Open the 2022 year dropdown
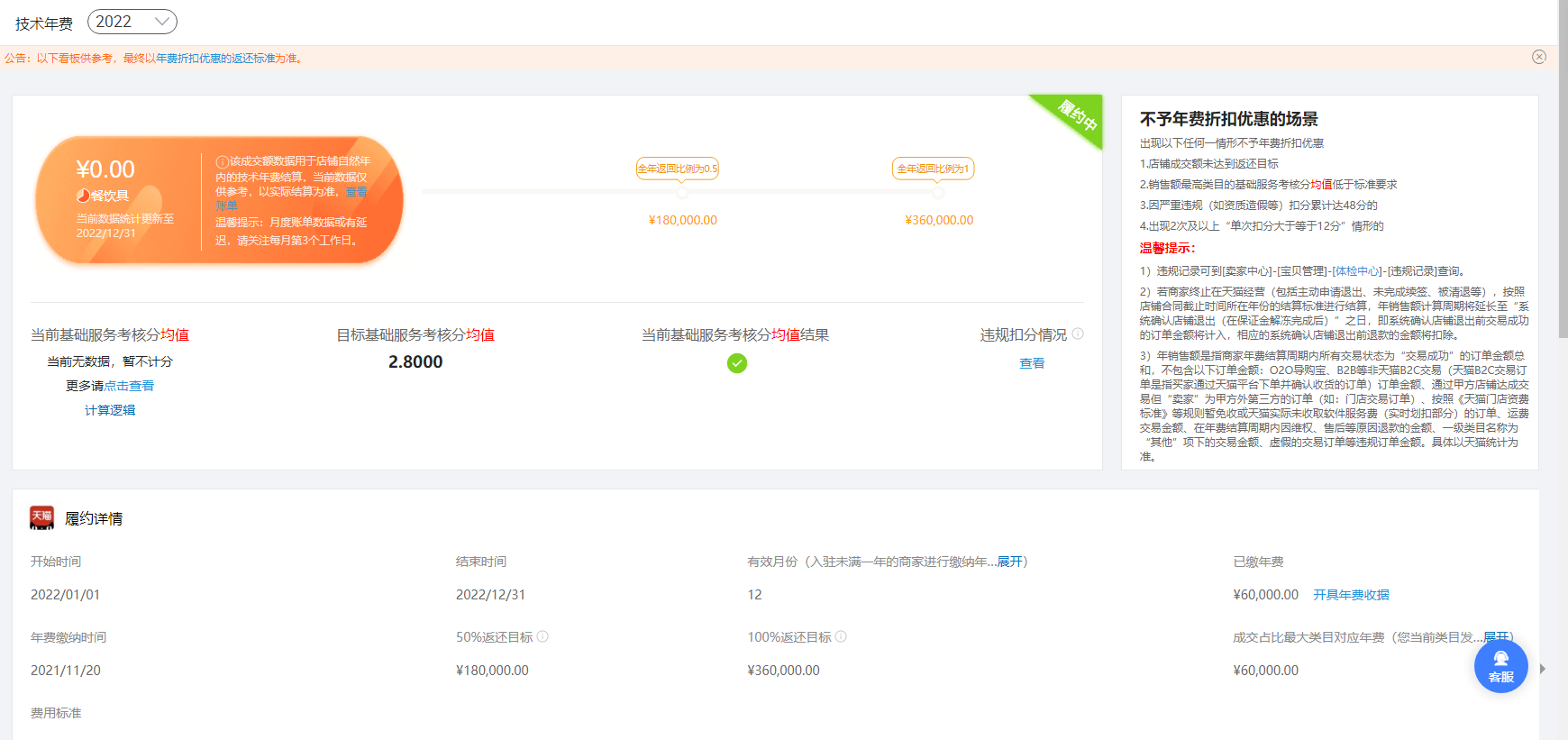The height and width of the screenshot is (740, 1568). [132, 22]
